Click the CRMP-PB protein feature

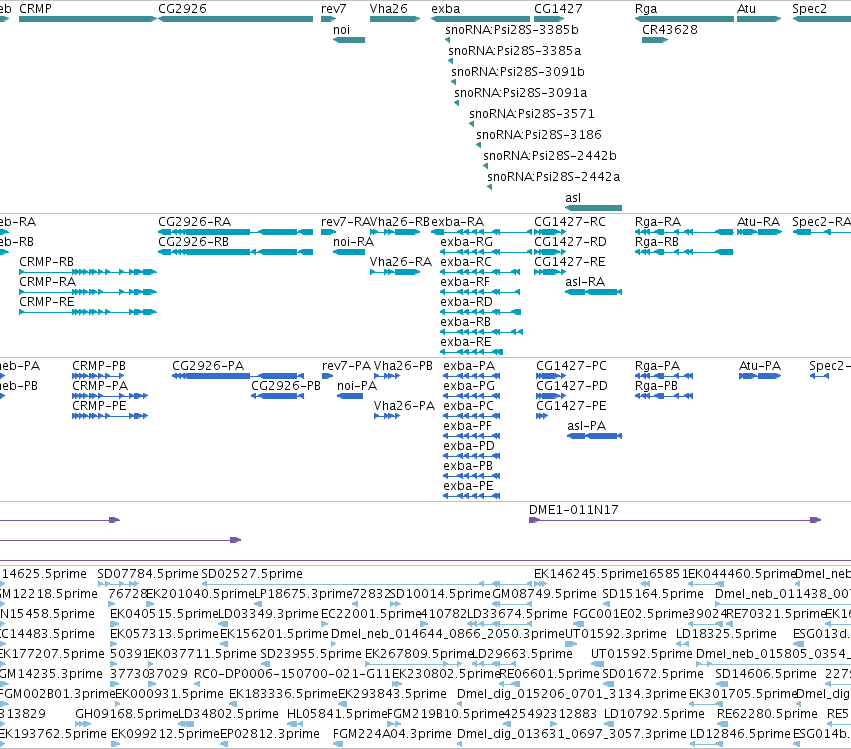click(x=98, y=376)
